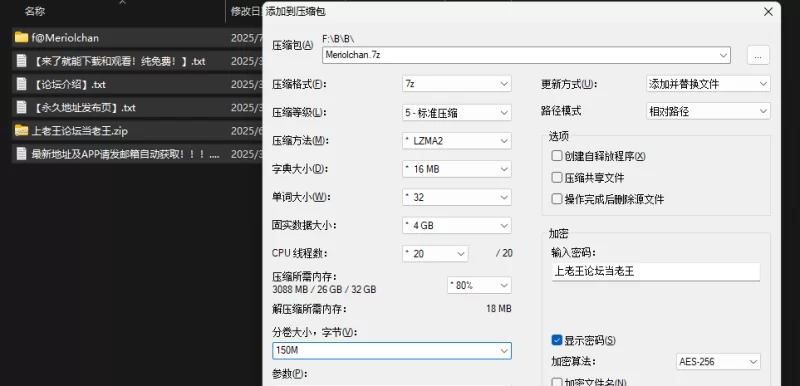Click the file icon for 【来了就能下载和观看!纯免费!】.txt

coord(21,61)
